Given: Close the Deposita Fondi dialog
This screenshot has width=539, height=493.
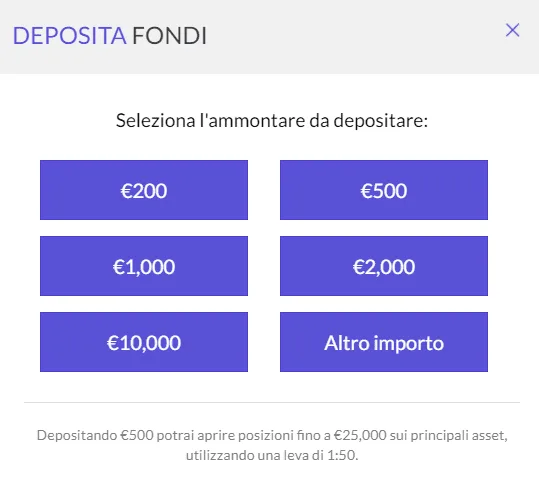Looking at the screenshot, I should point(512,30).
